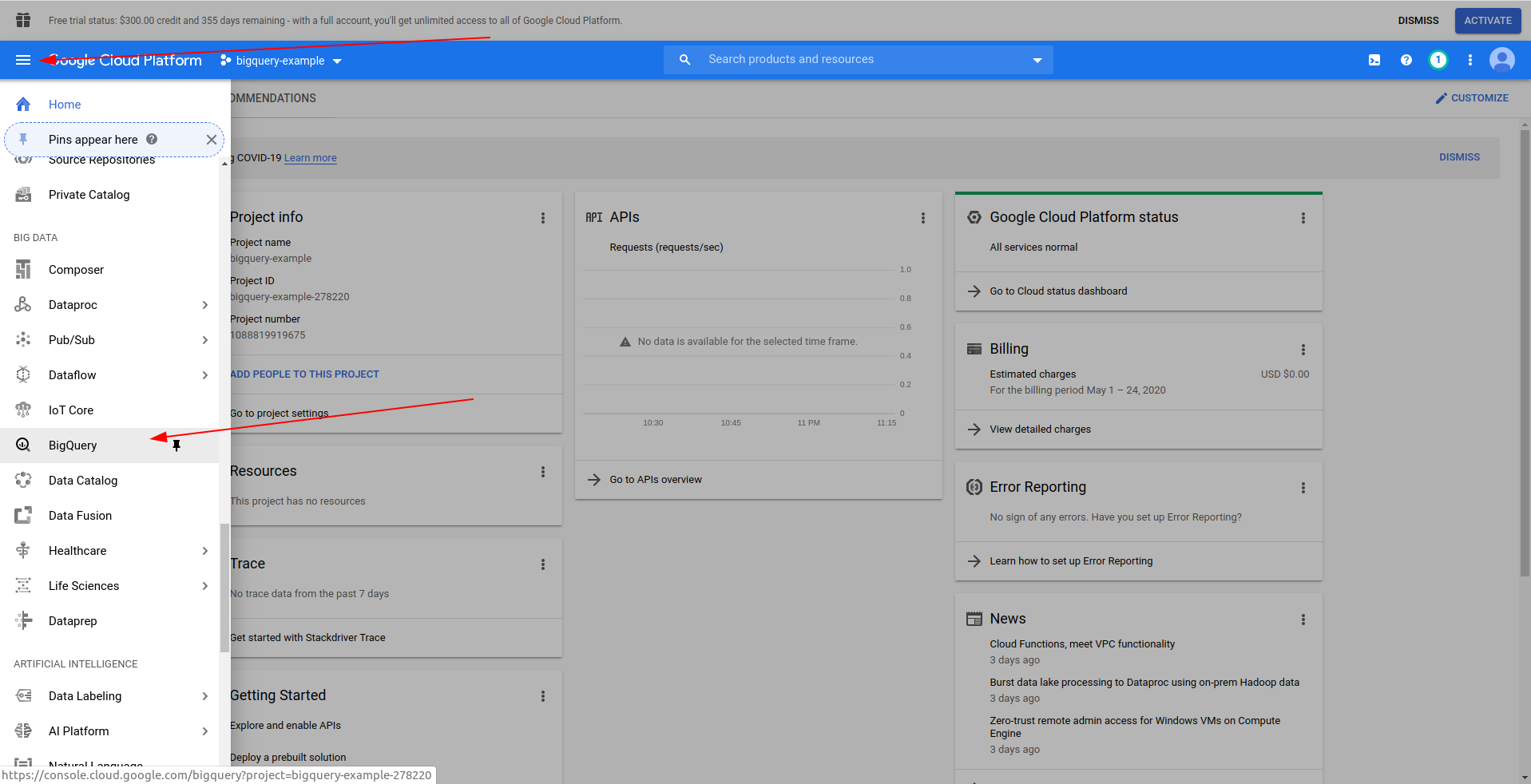
Task: Open the gift free trial icon
Action: tap(23, 20)
